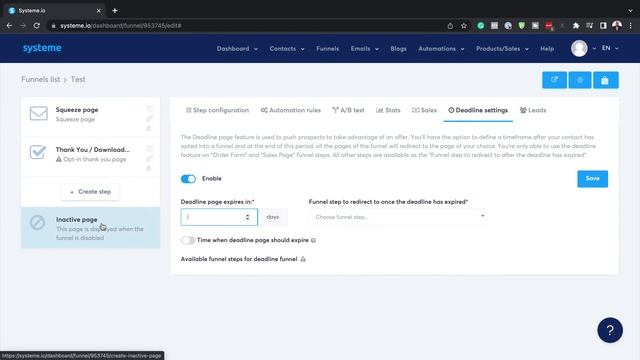Switch to A/B test tab
The width and height of the screenshot is (640, 360).
point(348,110)
